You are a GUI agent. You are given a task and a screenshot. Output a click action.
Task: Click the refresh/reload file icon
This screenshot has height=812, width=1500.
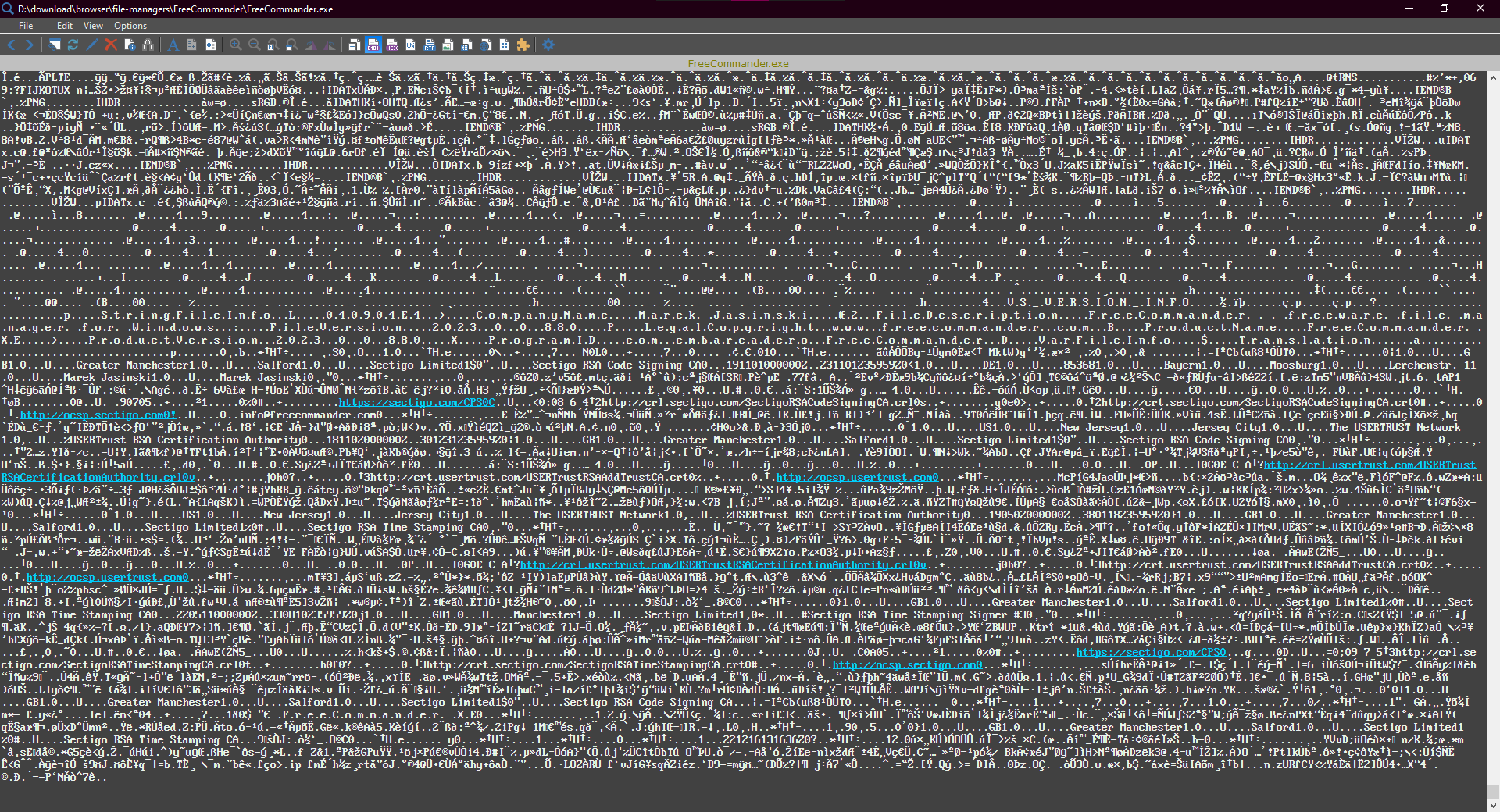[x=73, y=45]
